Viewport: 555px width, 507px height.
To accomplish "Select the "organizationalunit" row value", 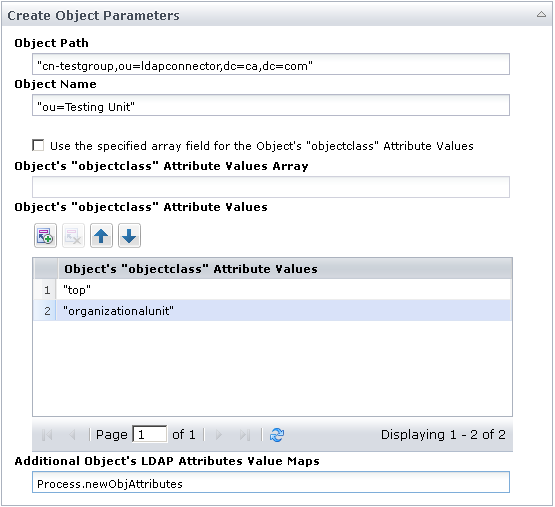I will pos(284,311).
